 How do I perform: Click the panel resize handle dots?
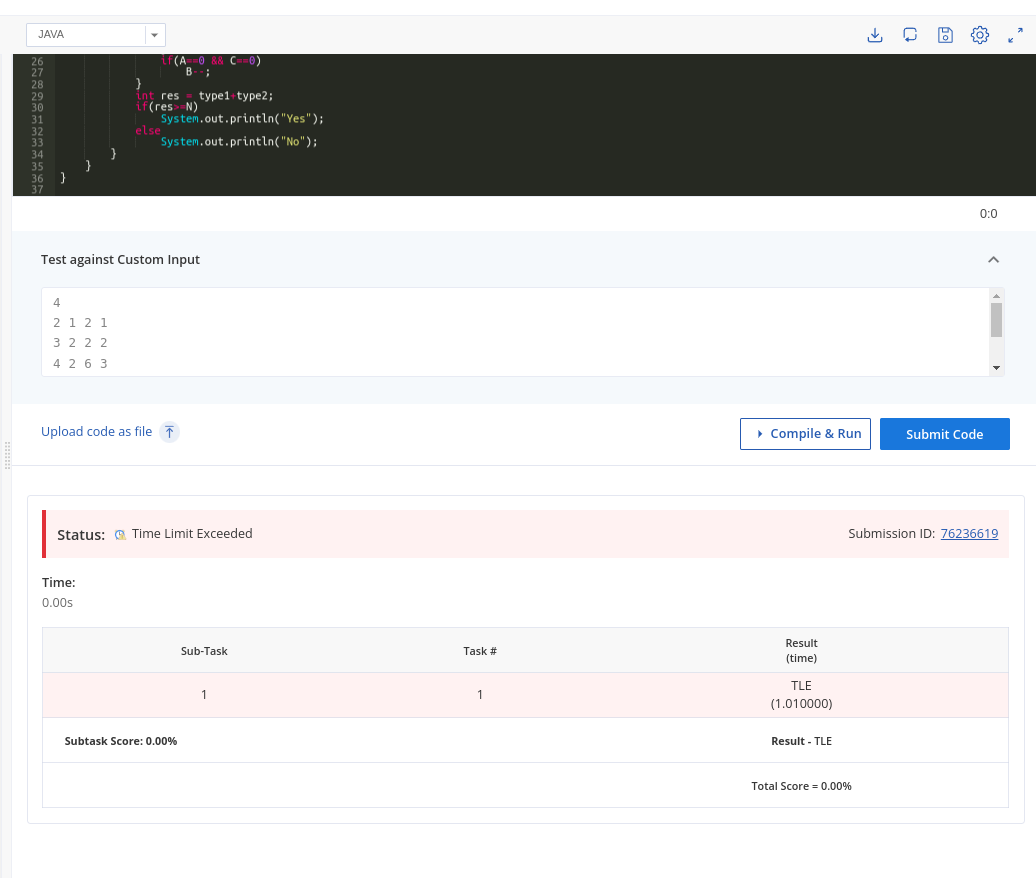pos(7,455)
